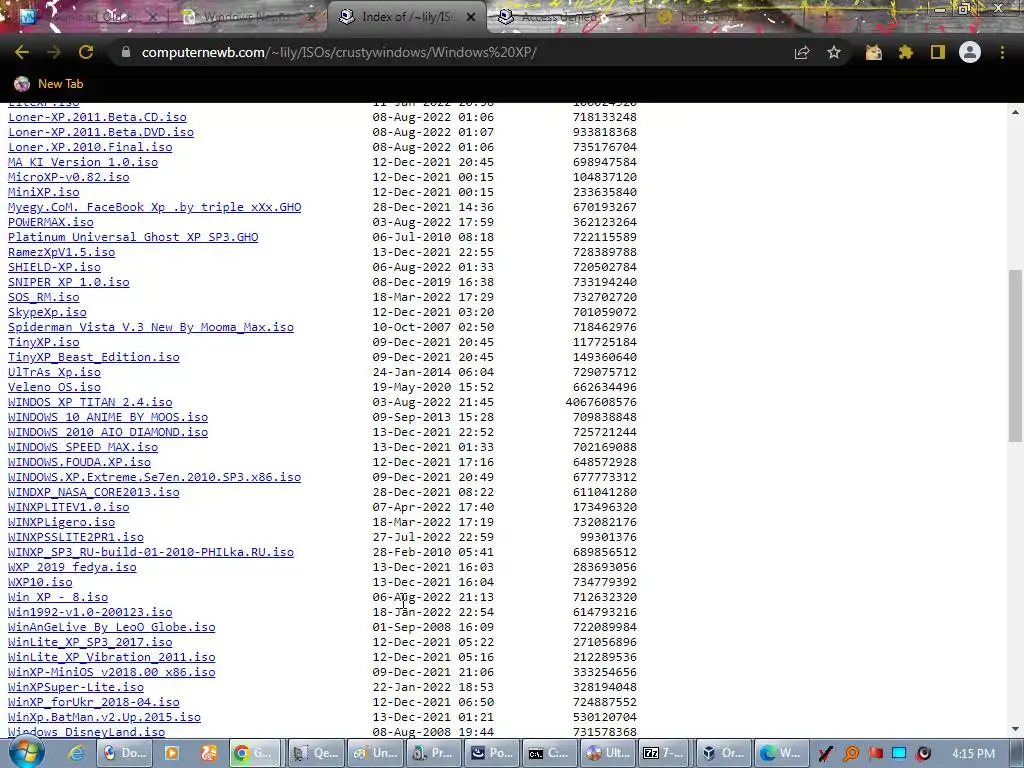Switch to the Edge taskbar window
Image resolution: width=1024 pixels, height=768 pixels.
coord(782,753)
